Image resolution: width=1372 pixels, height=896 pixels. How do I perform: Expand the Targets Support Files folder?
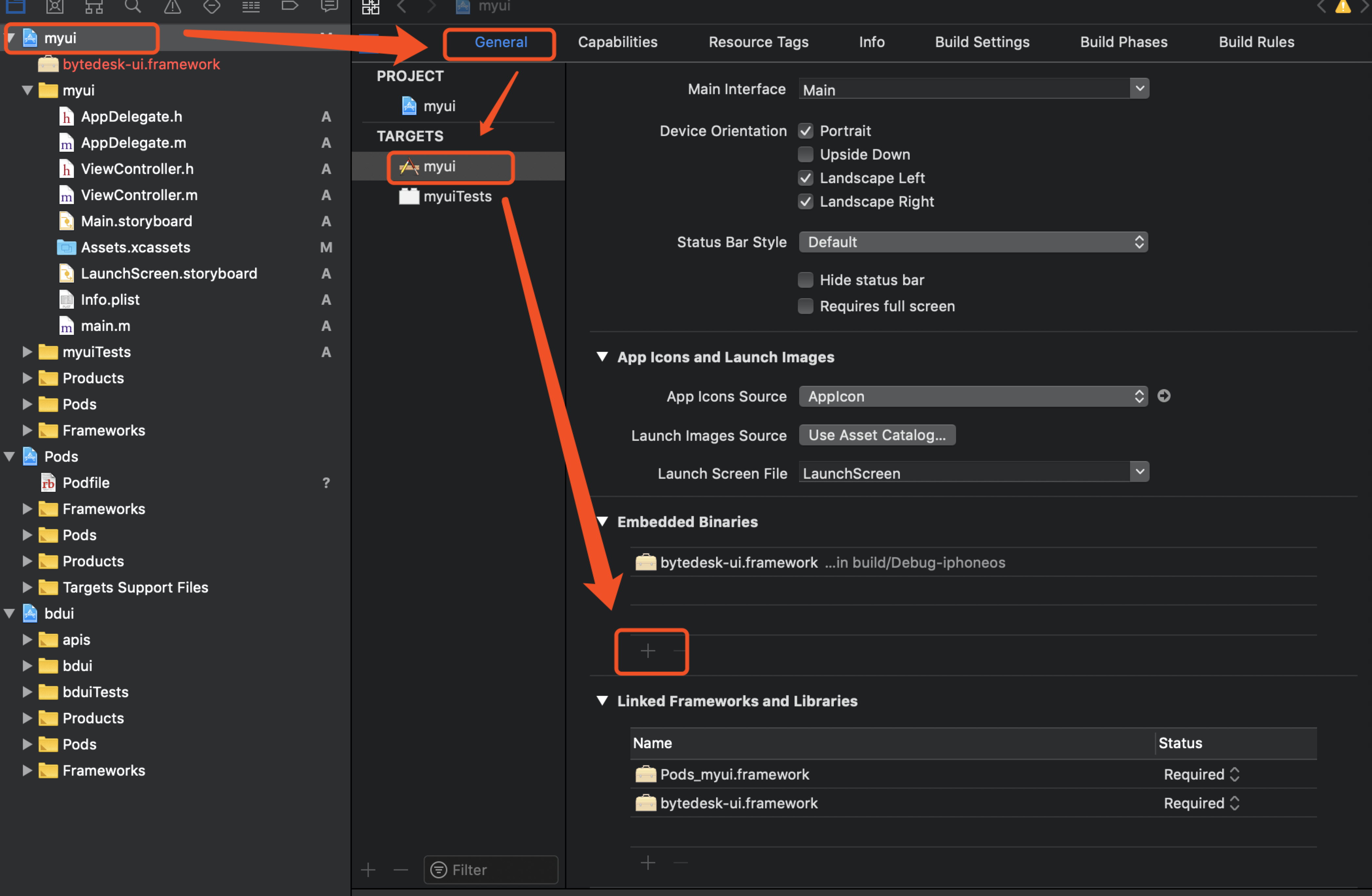(x=26, y=587)
